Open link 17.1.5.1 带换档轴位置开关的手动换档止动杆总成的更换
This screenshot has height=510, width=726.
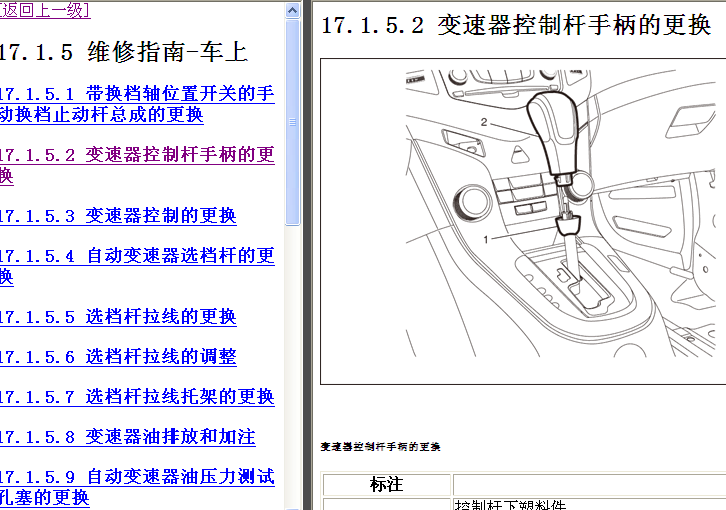click(x=137, y=104)
